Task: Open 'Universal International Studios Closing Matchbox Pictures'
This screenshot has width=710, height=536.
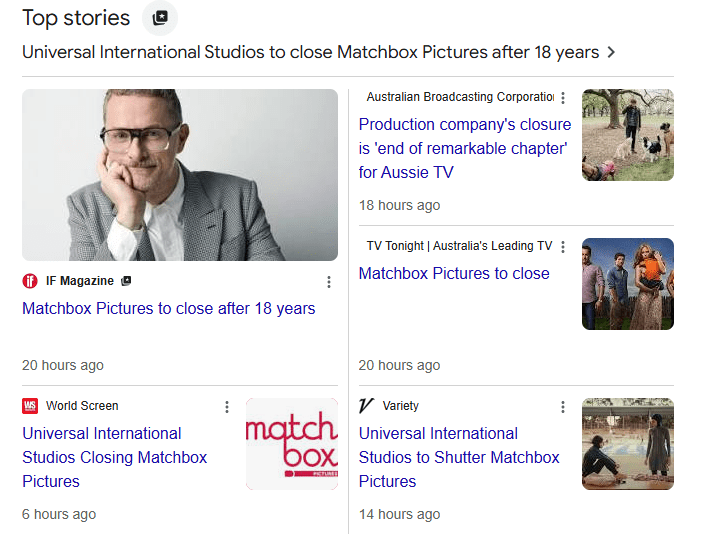Action: tap(115, 457)
